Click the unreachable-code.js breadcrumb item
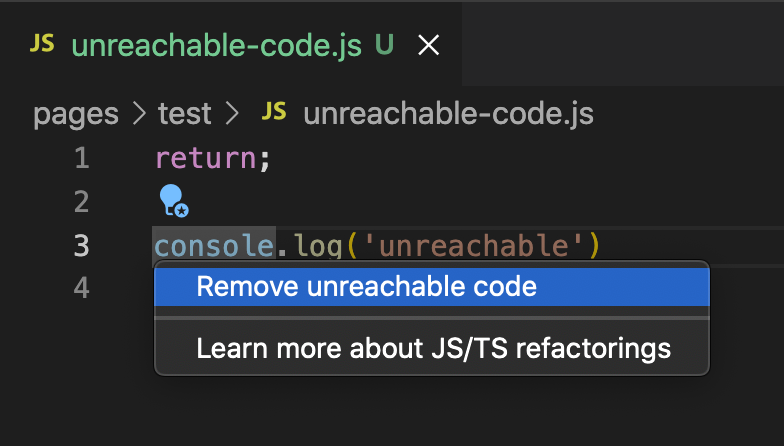The image size is (784, 446). (448, 114)
